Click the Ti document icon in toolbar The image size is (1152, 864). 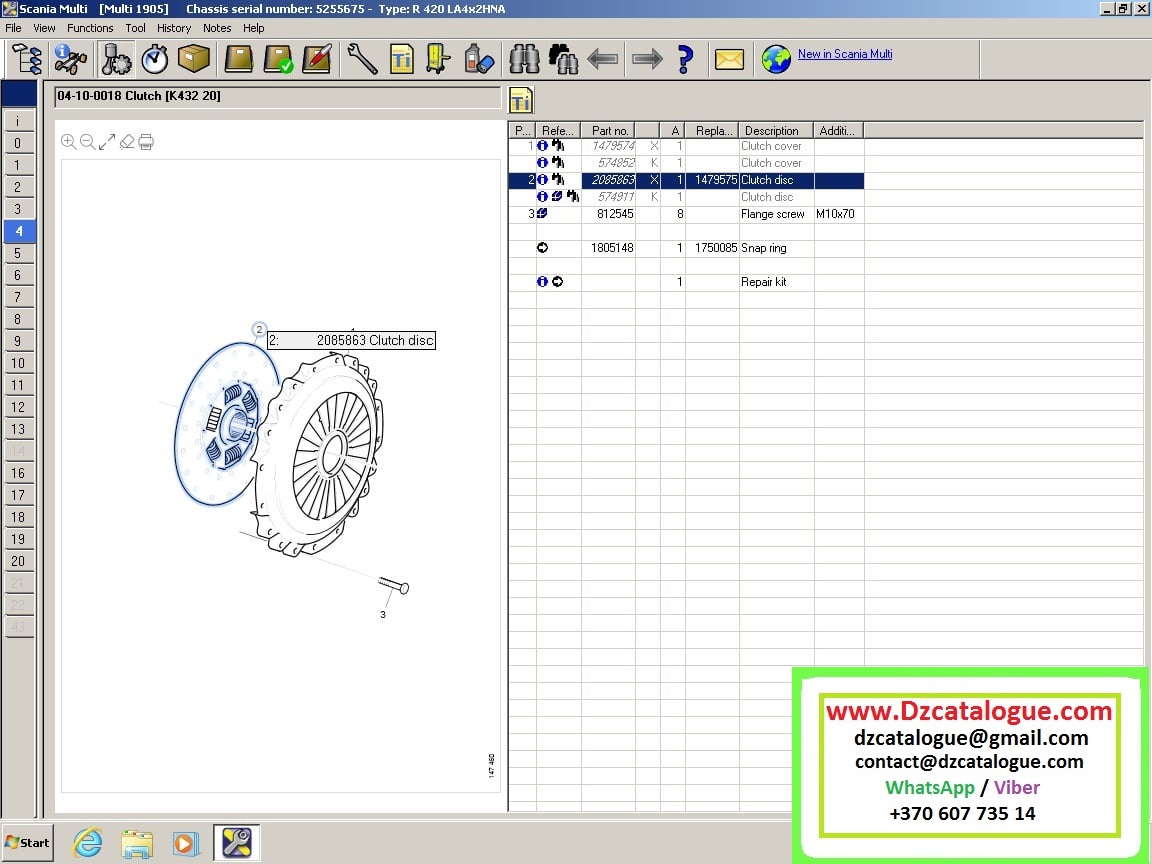pyautogui.click(x=401, y=59)
